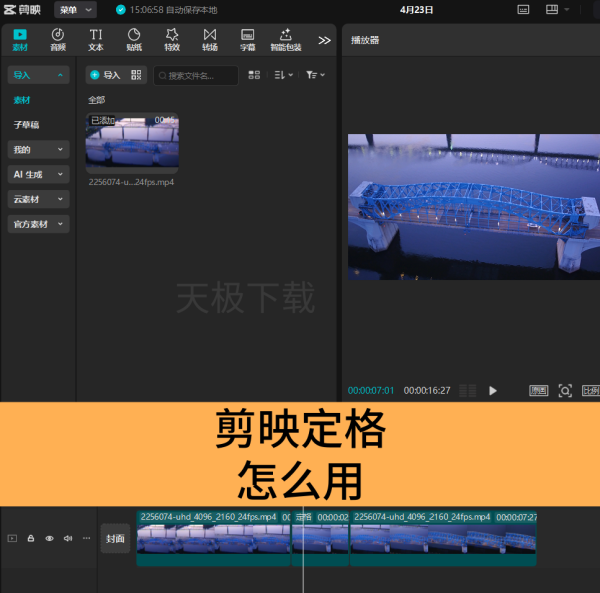Click the search file name field
600x593 pixels.
[196, 75]
